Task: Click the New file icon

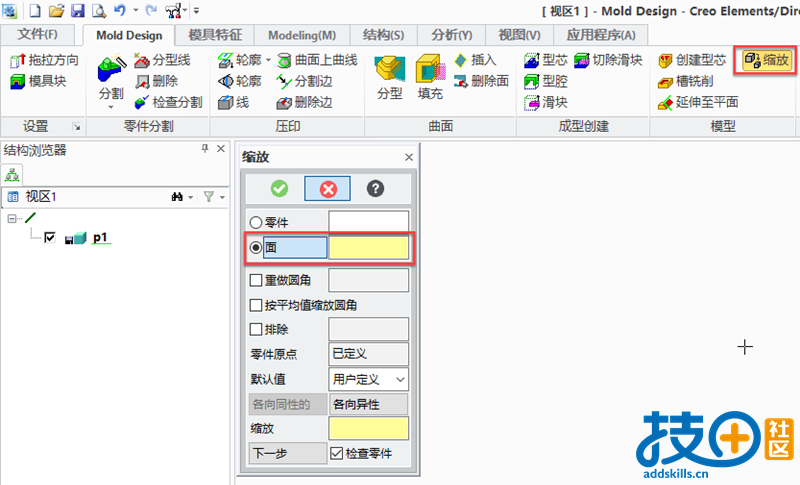Action: (35, 10)
